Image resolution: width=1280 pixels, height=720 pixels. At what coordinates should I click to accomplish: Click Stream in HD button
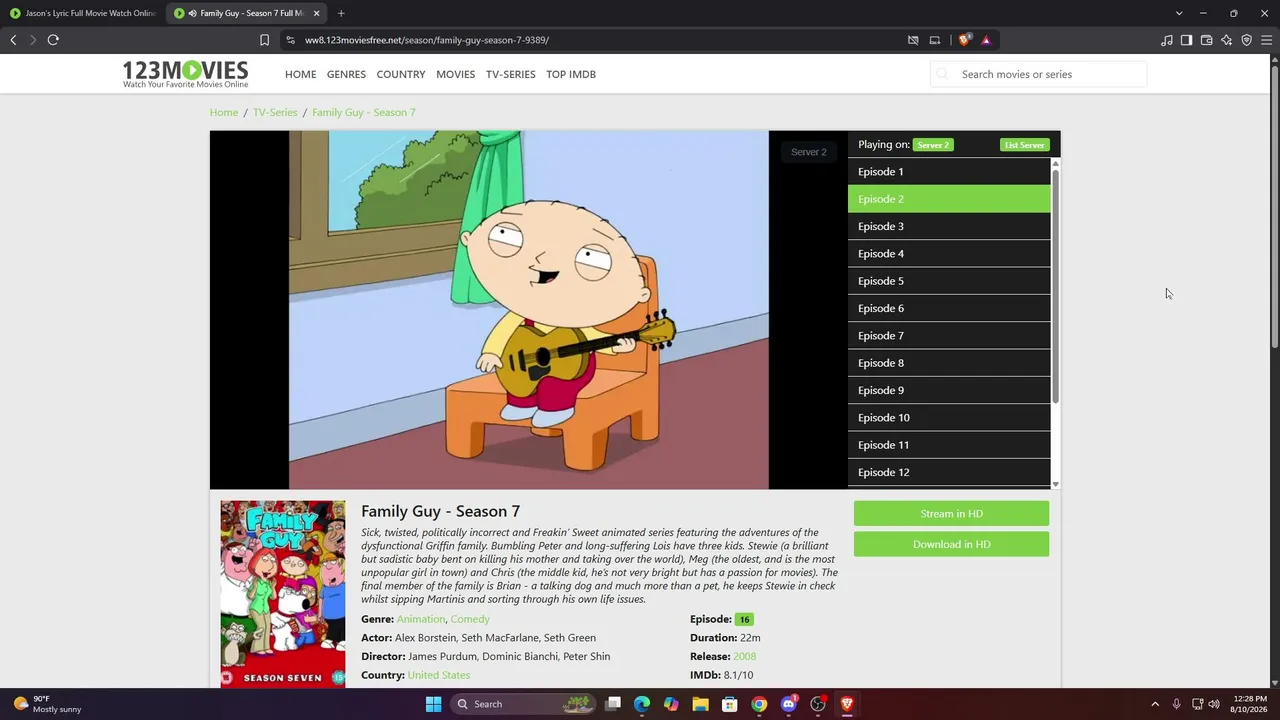tap(951, 514)
